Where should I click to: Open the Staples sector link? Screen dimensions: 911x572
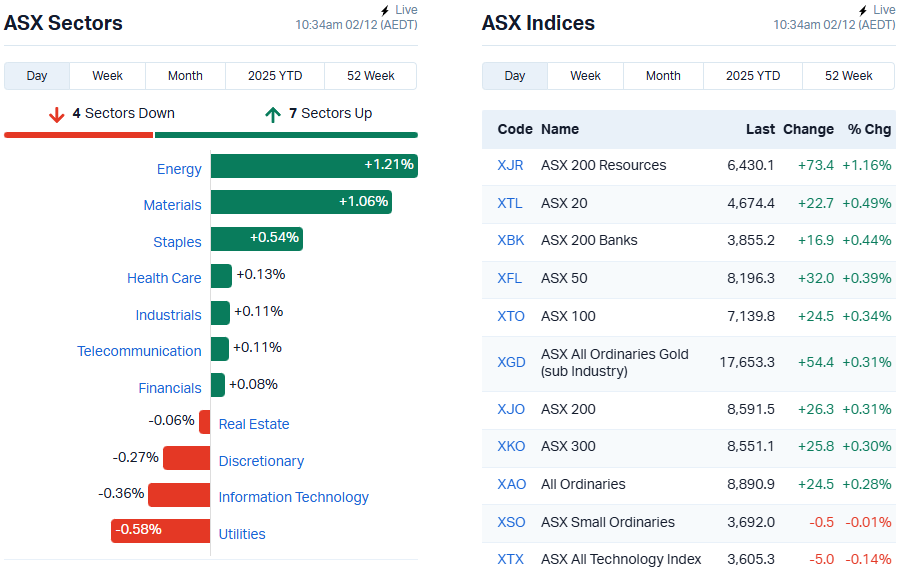(177, 242)
